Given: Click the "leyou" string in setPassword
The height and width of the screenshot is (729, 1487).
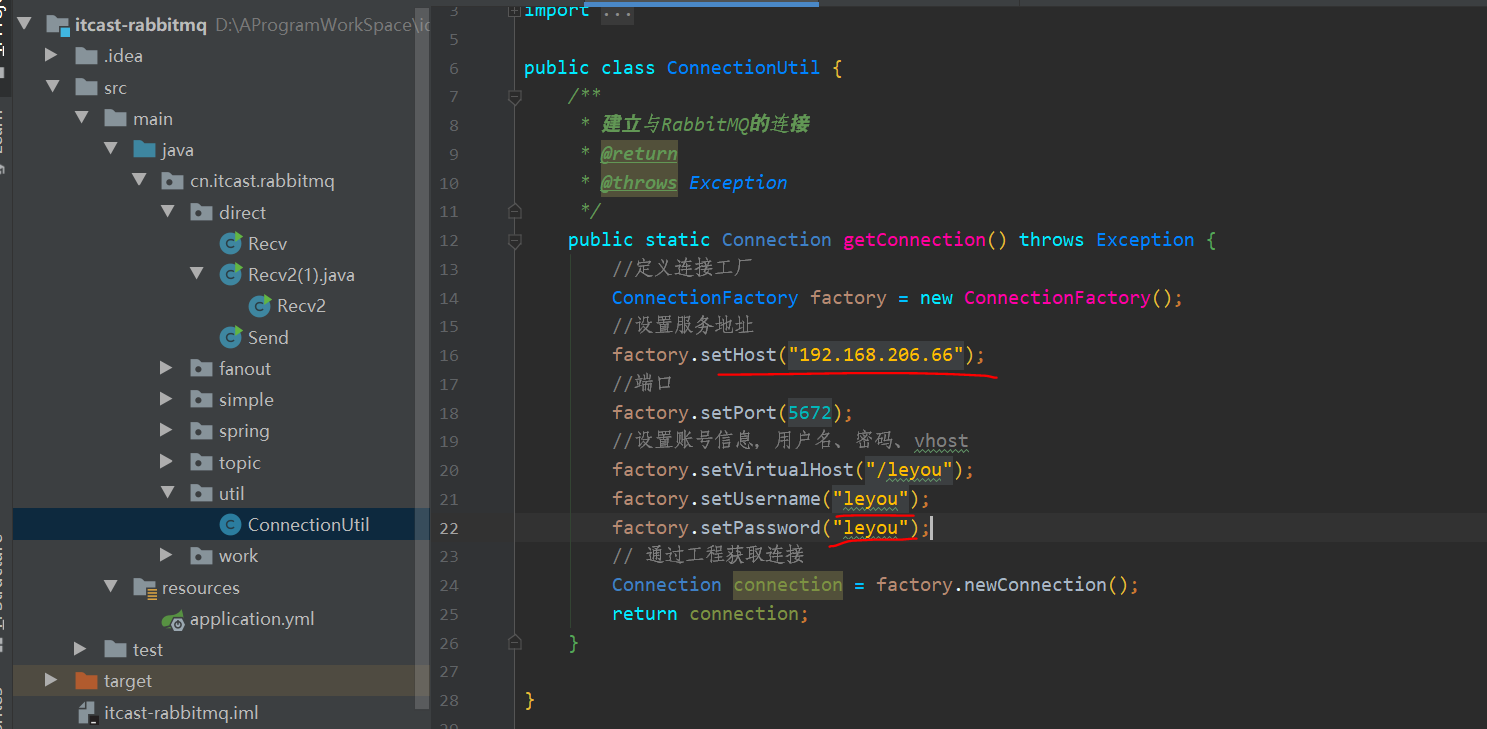Looking at the screenshot, I should [871, 528].
